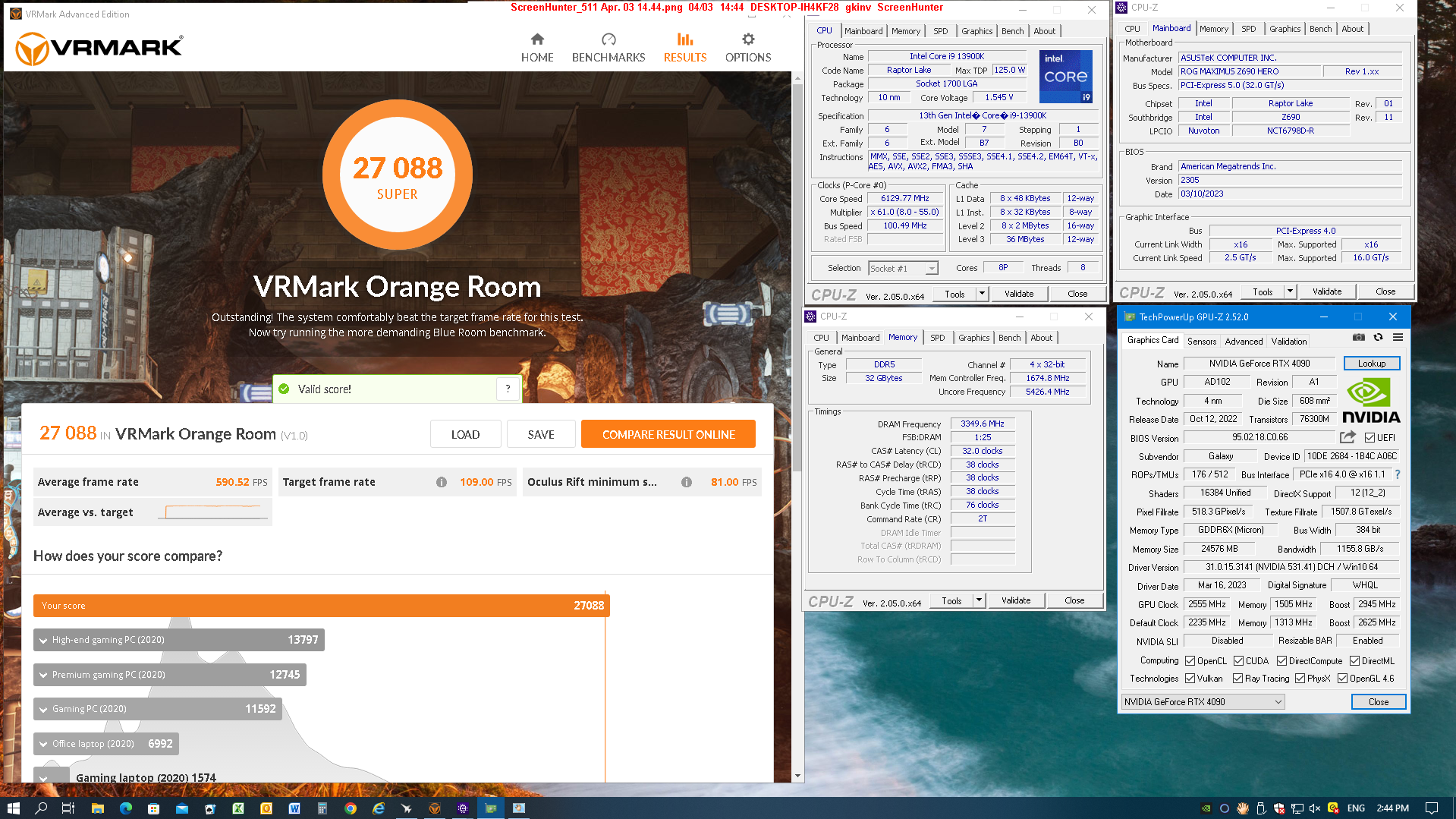The image size is (1456, 819).
Task: Click COMPARE RESULT ONLINE button
Action: click(668, 434)
